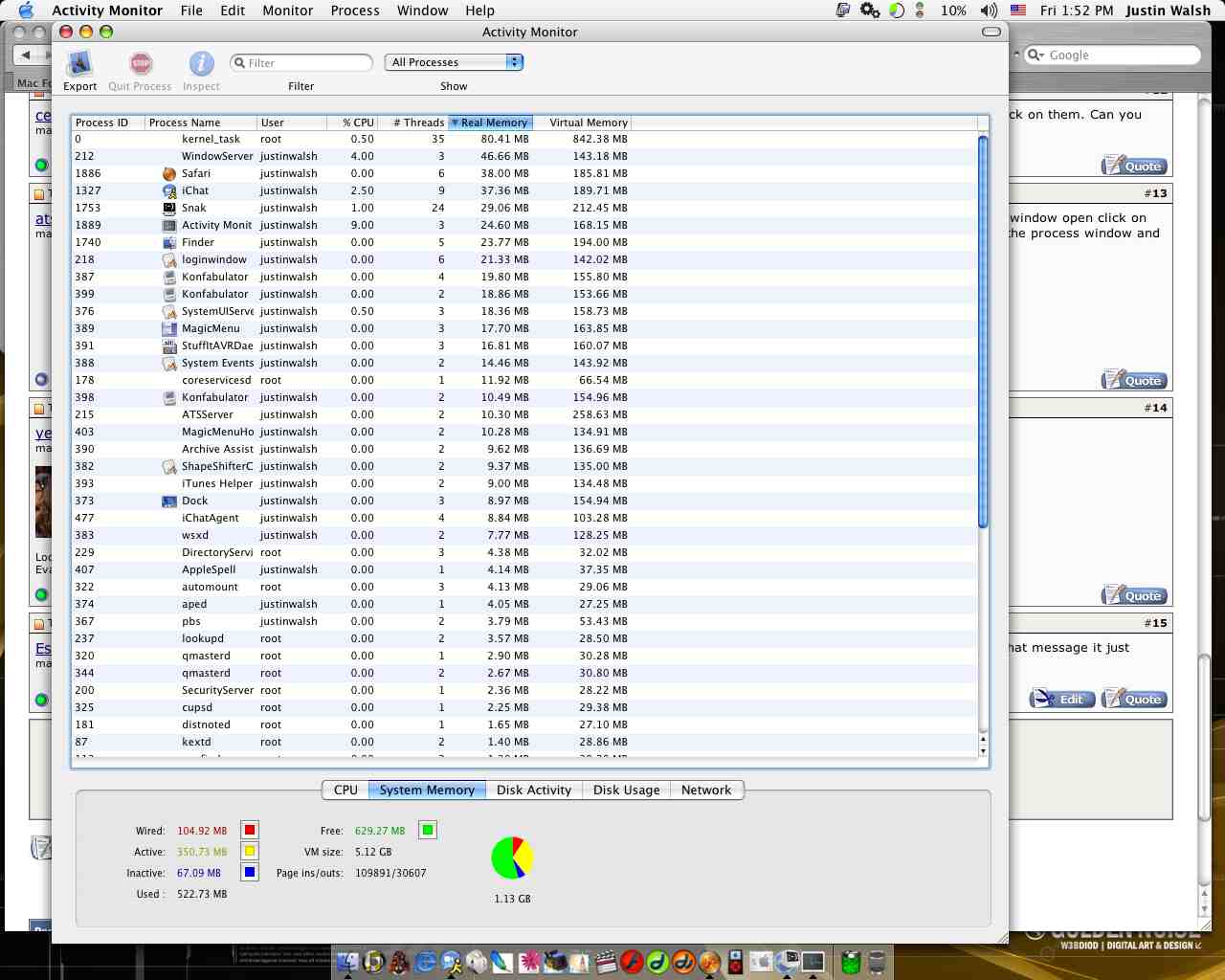
Task: Switch to the Network tab
Action: (x=706, y=790)
